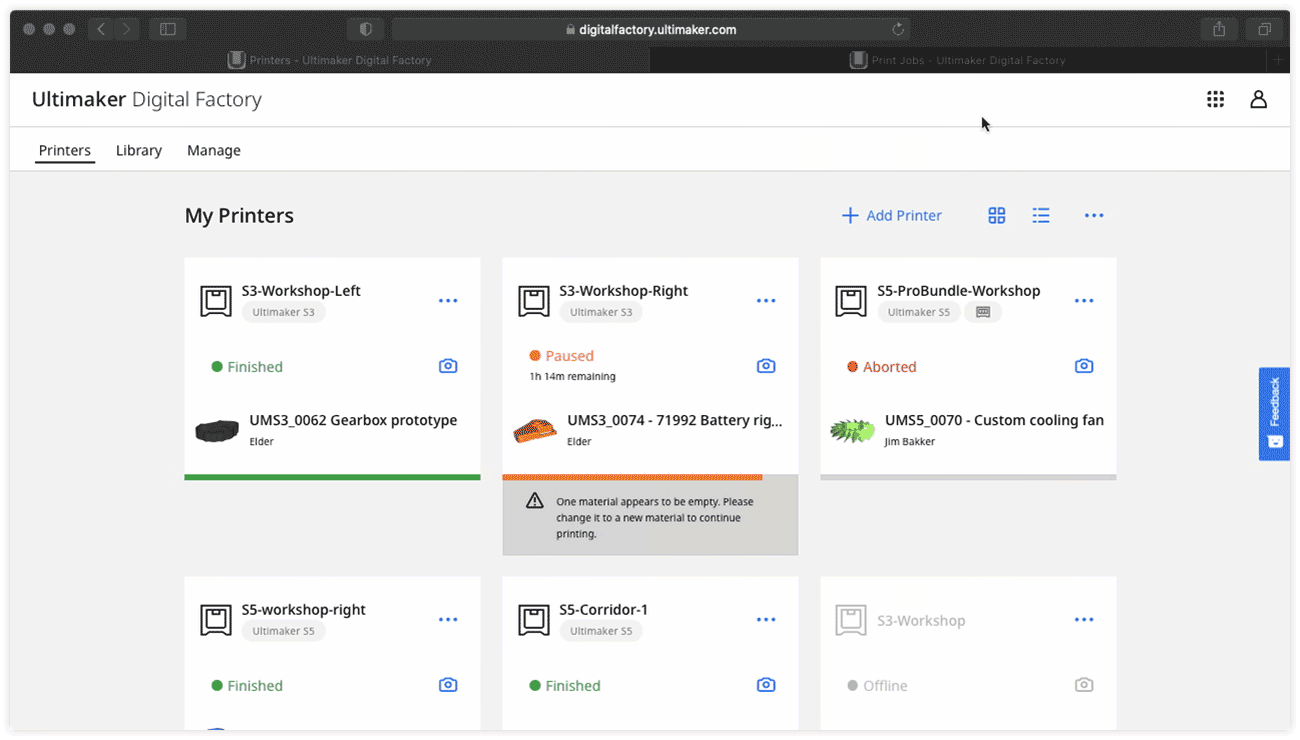This screenshot has width=1300, height=740.
Task: Open S5-ProBundle-Workshop card options menu
Action: pyautogui.click(x=1084, y=300)
